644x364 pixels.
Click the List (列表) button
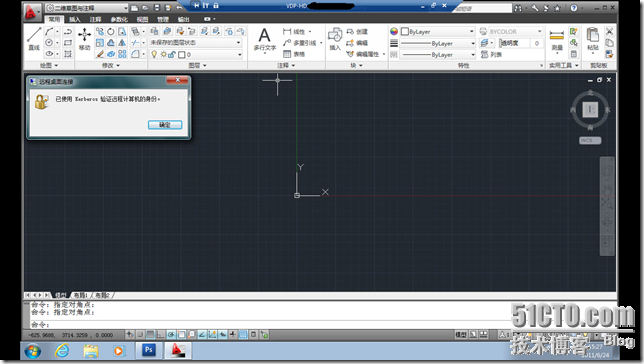pyautogui.click(x=492, y=55)
